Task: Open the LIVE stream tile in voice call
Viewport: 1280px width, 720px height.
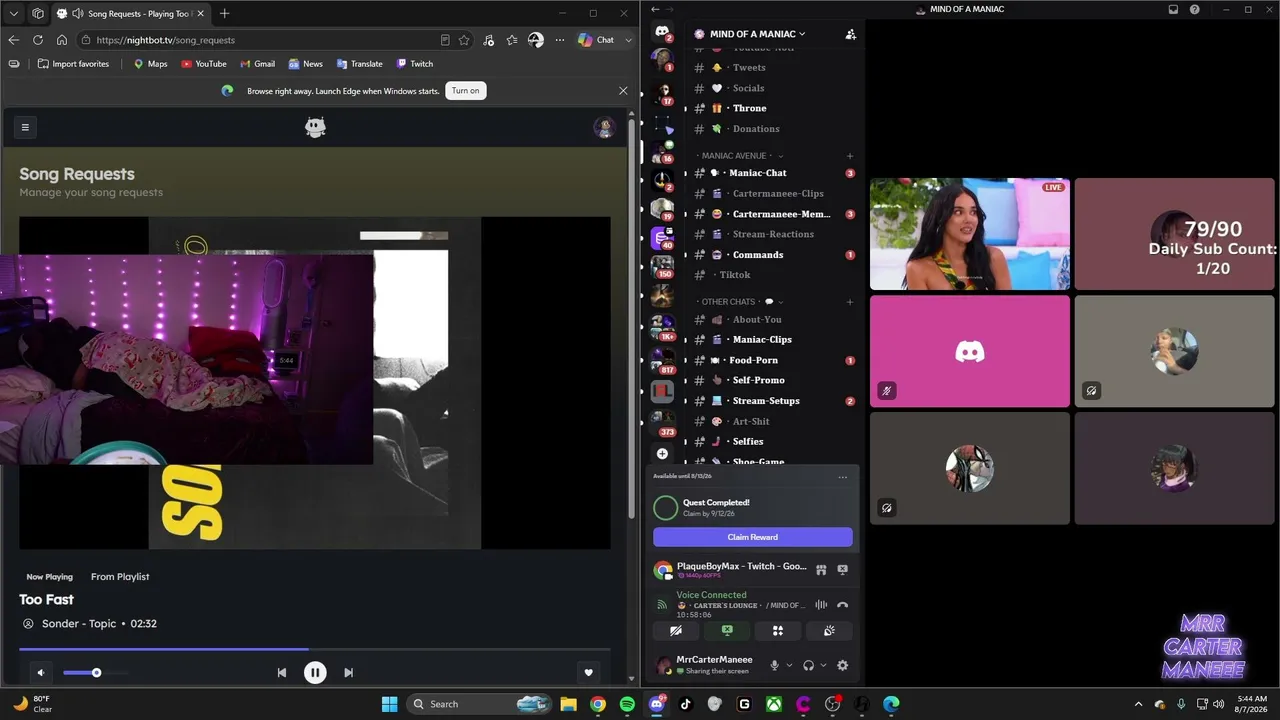Action: point(969,234)
